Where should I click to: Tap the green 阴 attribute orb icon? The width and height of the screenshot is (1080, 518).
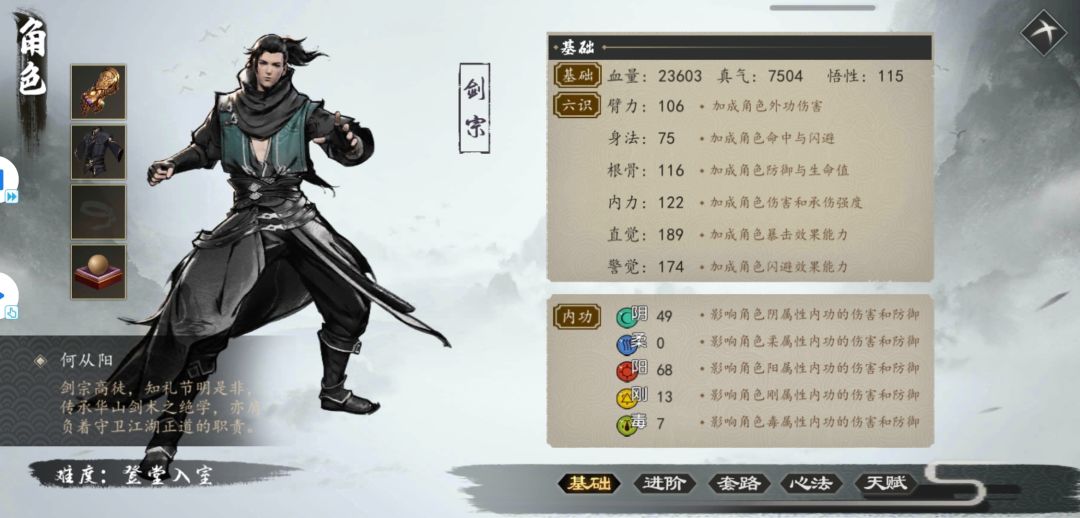tap(627, 317)
